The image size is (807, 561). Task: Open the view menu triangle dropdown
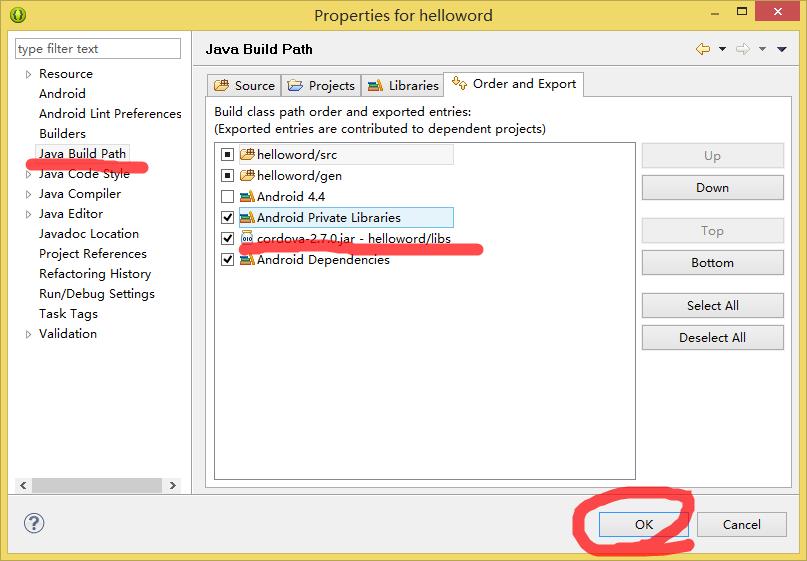coord(782,49)
